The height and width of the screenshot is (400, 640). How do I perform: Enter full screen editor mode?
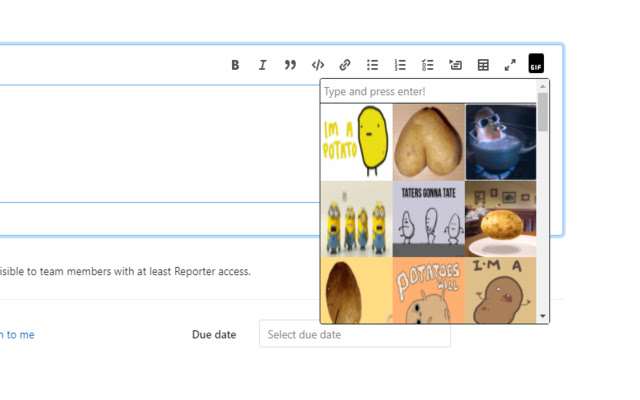click(510, 65)
